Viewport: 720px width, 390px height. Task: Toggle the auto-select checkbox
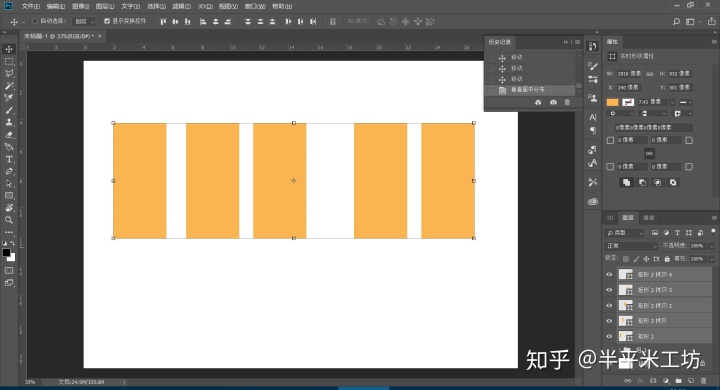(x=34, y=21)
